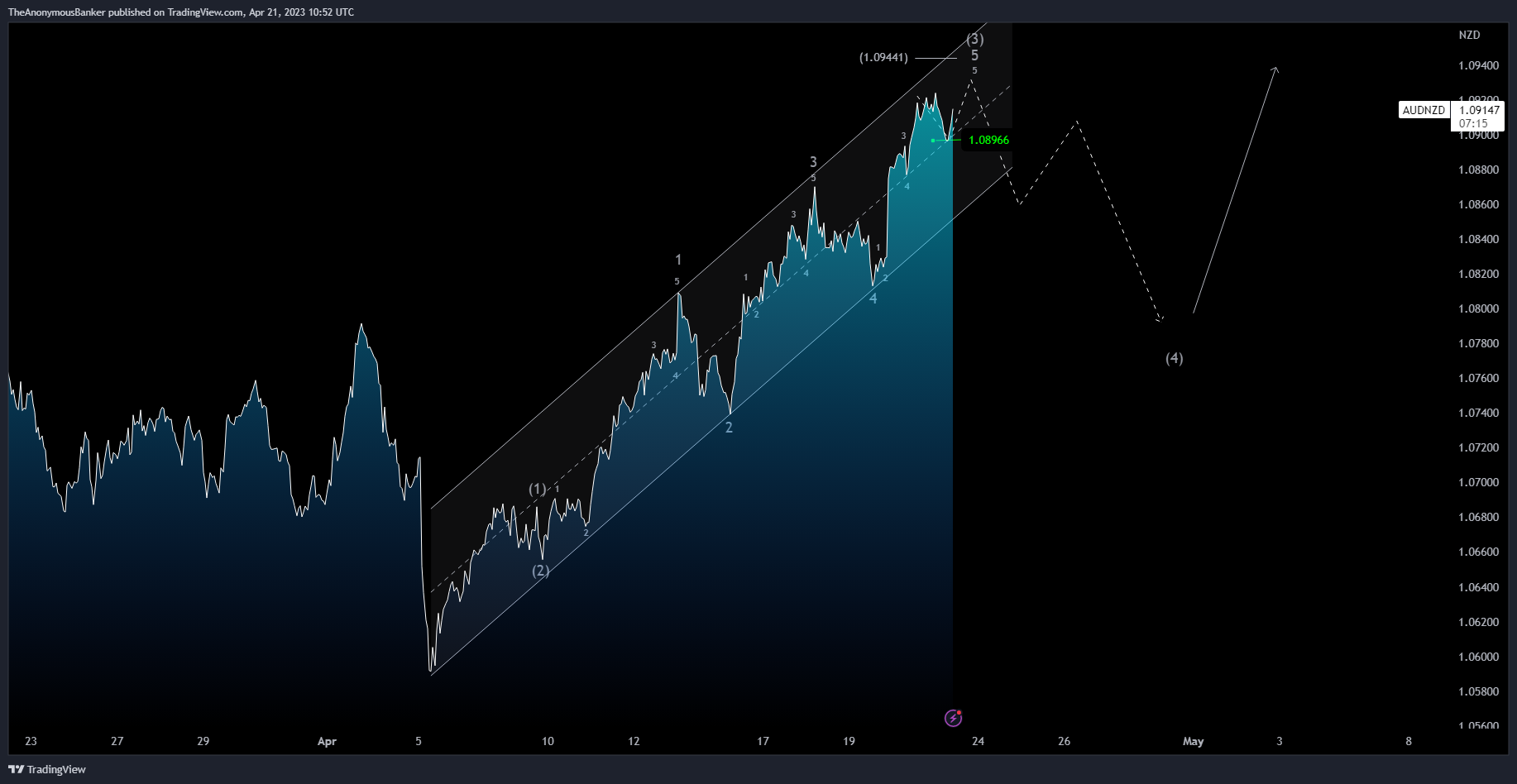This screenshot has height=784, width=1517.
Task: Click the 1.06800 price axis value
Action: pyautogui.click(x=1478, y=517)
